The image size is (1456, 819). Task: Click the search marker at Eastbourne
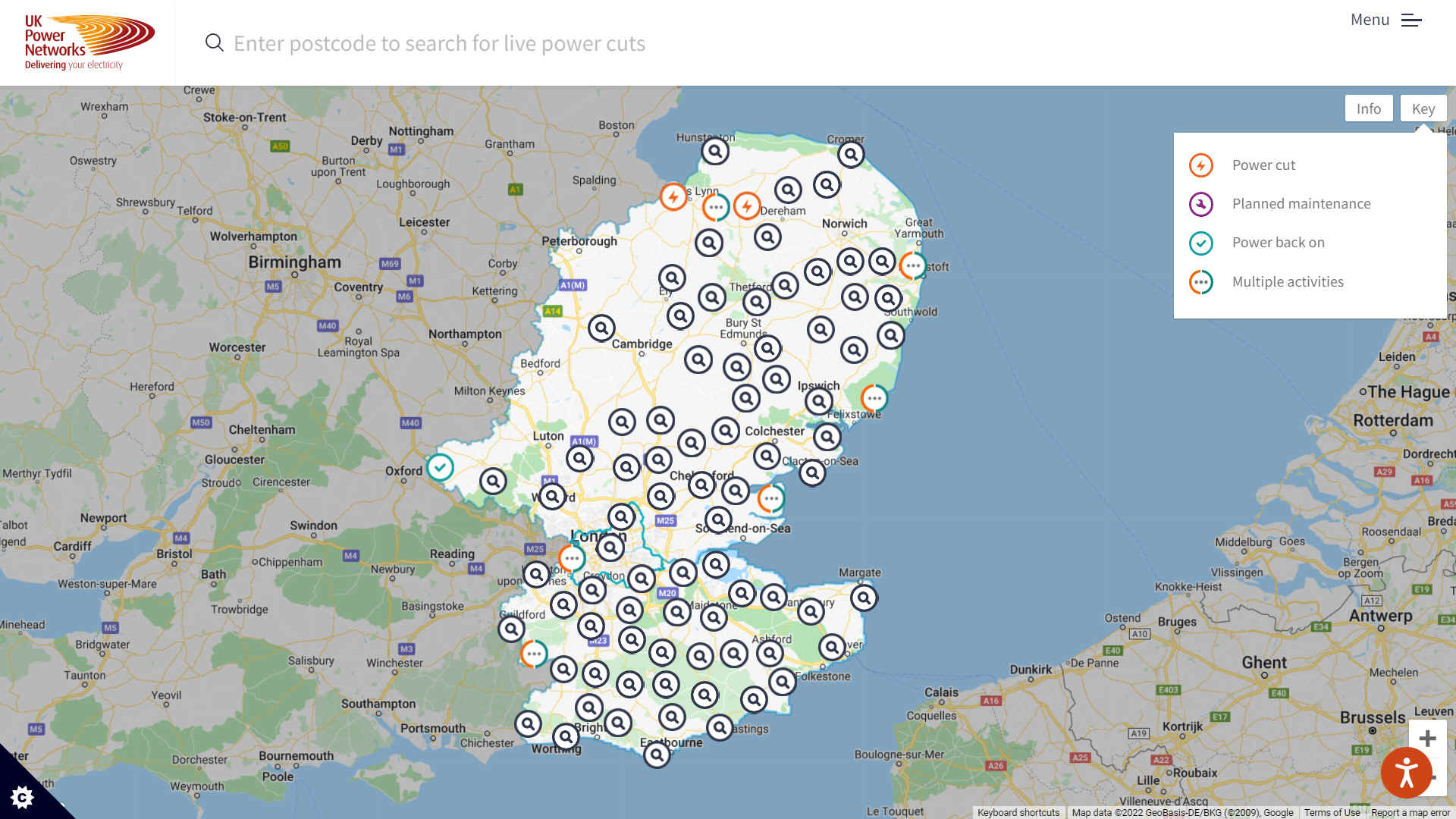[x=657, y=755]
